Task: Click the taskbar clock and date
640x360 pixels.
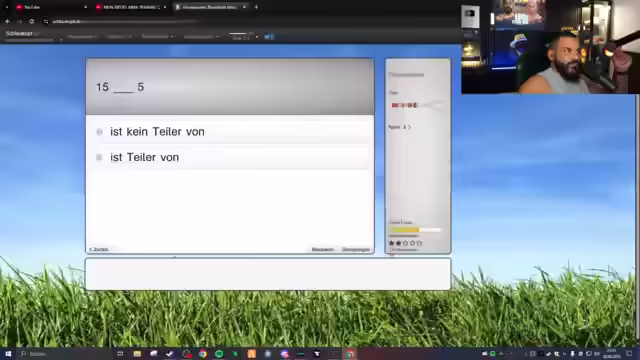Action: click(x=611, y=354)
